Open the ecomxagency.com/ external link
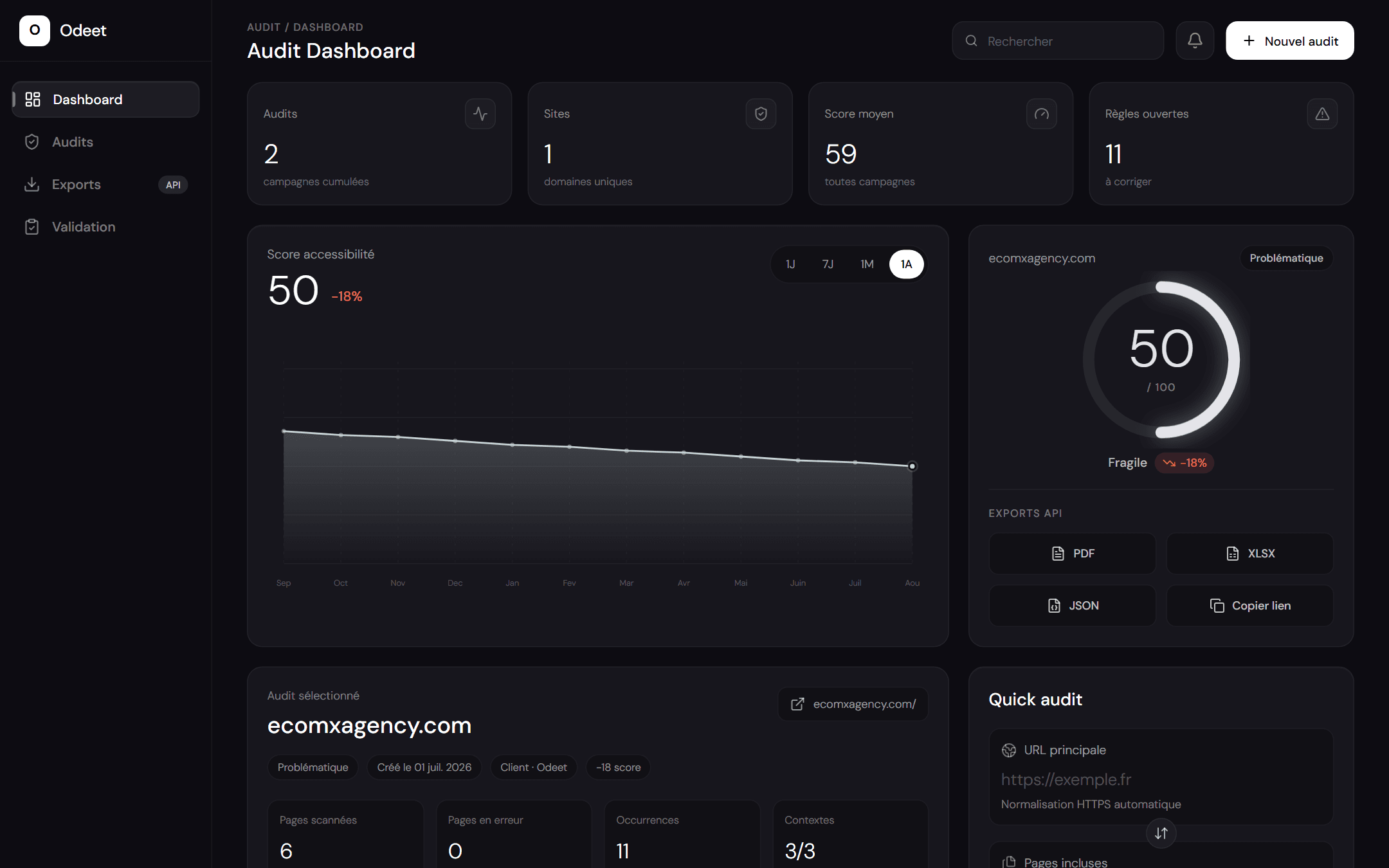1389x868 pixels. pos(853,704)
